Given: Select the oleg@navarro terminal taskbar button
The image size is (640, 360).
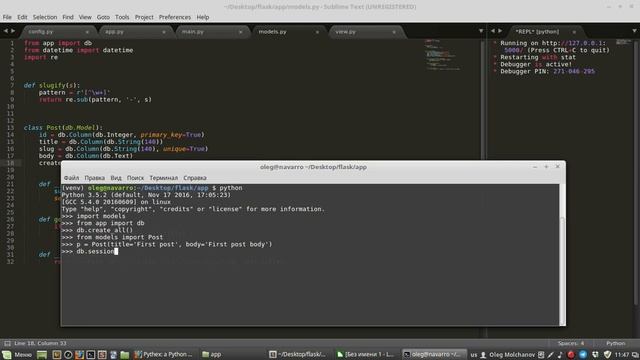Looking at the screenshot, I should coord(433,355).
